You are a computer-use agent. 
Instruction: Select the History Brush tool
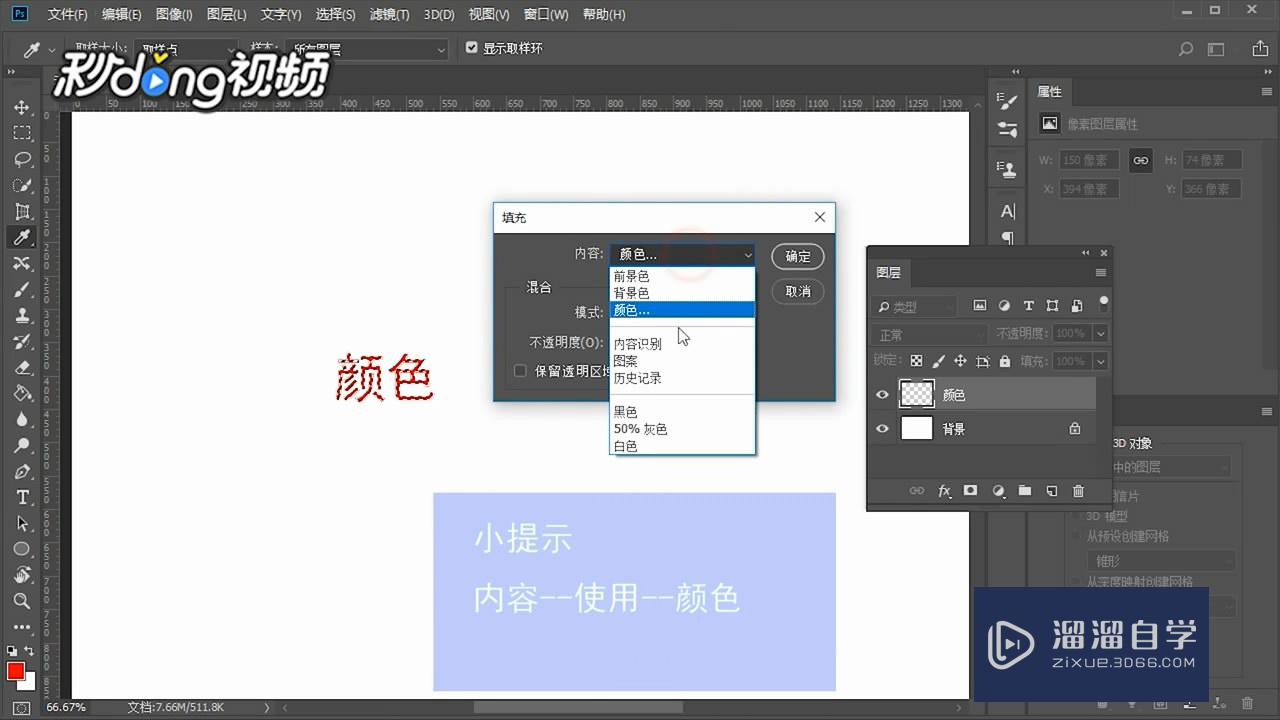[x=22, y=341]
